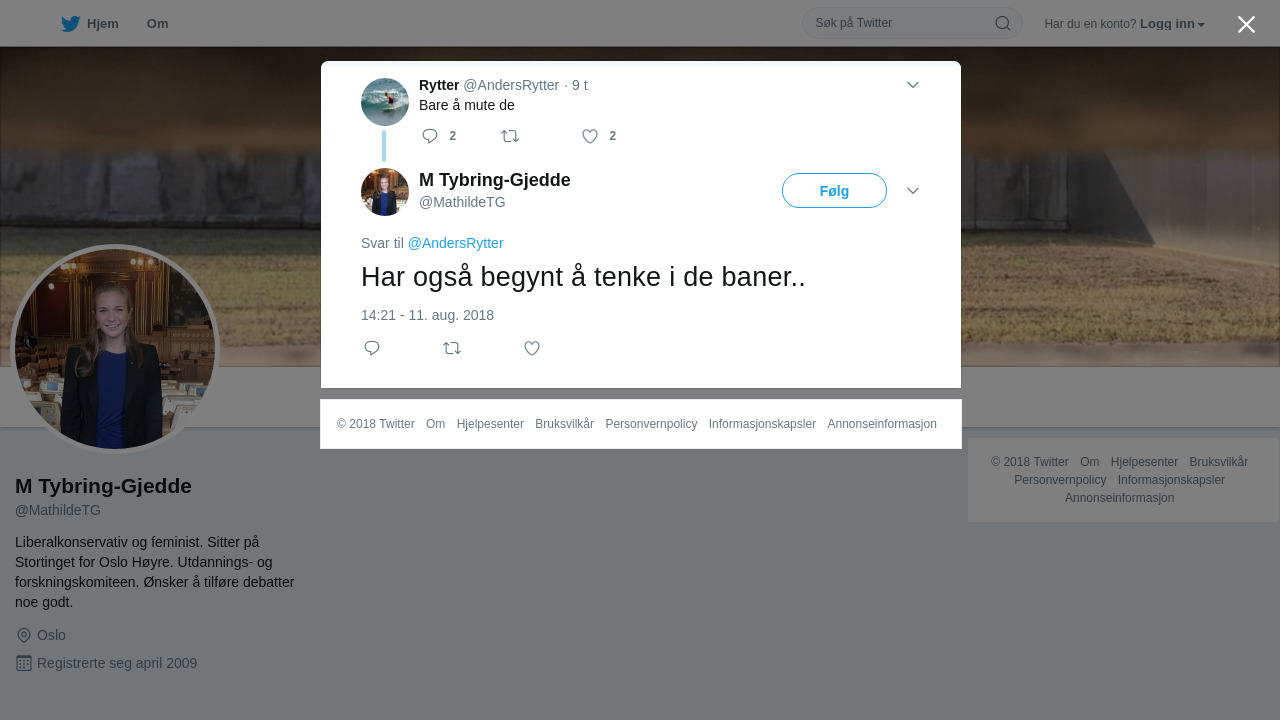Reply to Rytter's tweet
Image resolution: width=1280 pixels, height=720 pixels.
(430, 136)
